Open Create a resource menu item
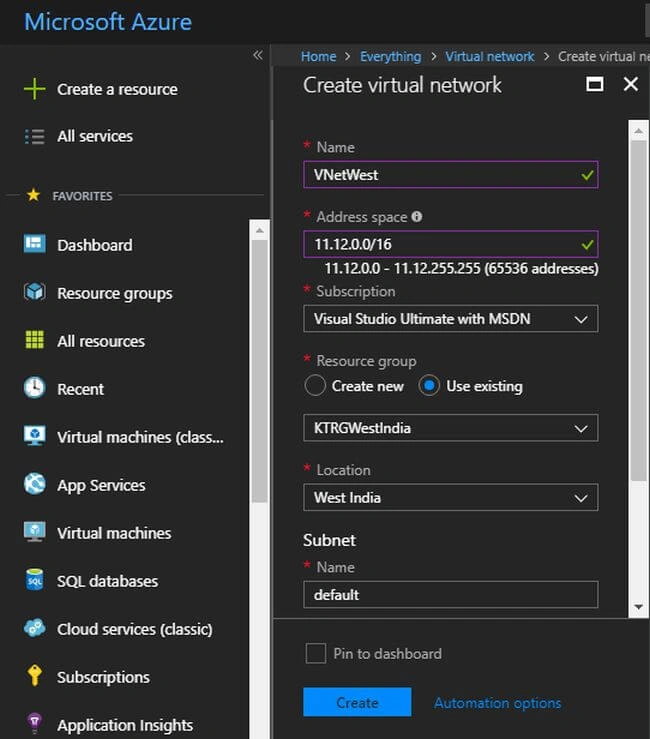The width and height of the screenshot is (650, 739). tap(117, 89)
